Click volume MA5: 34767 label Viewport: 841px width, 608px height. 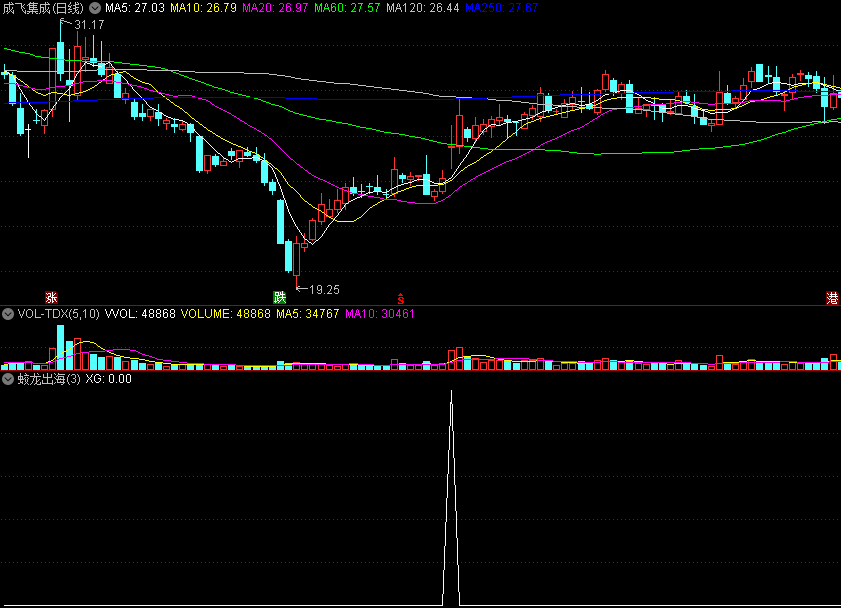coord(308,314)
